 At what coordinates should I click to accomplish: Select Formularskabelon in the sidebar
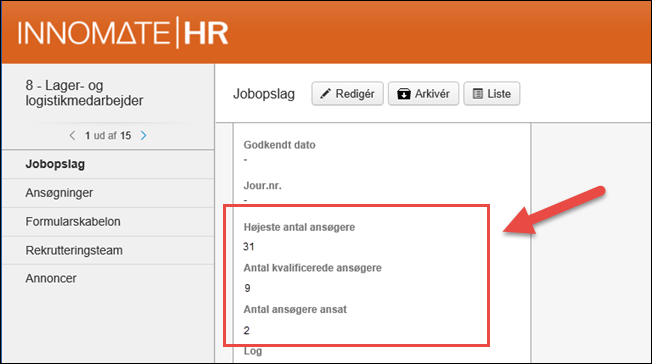pyautogui.click(x=108, y=222)
